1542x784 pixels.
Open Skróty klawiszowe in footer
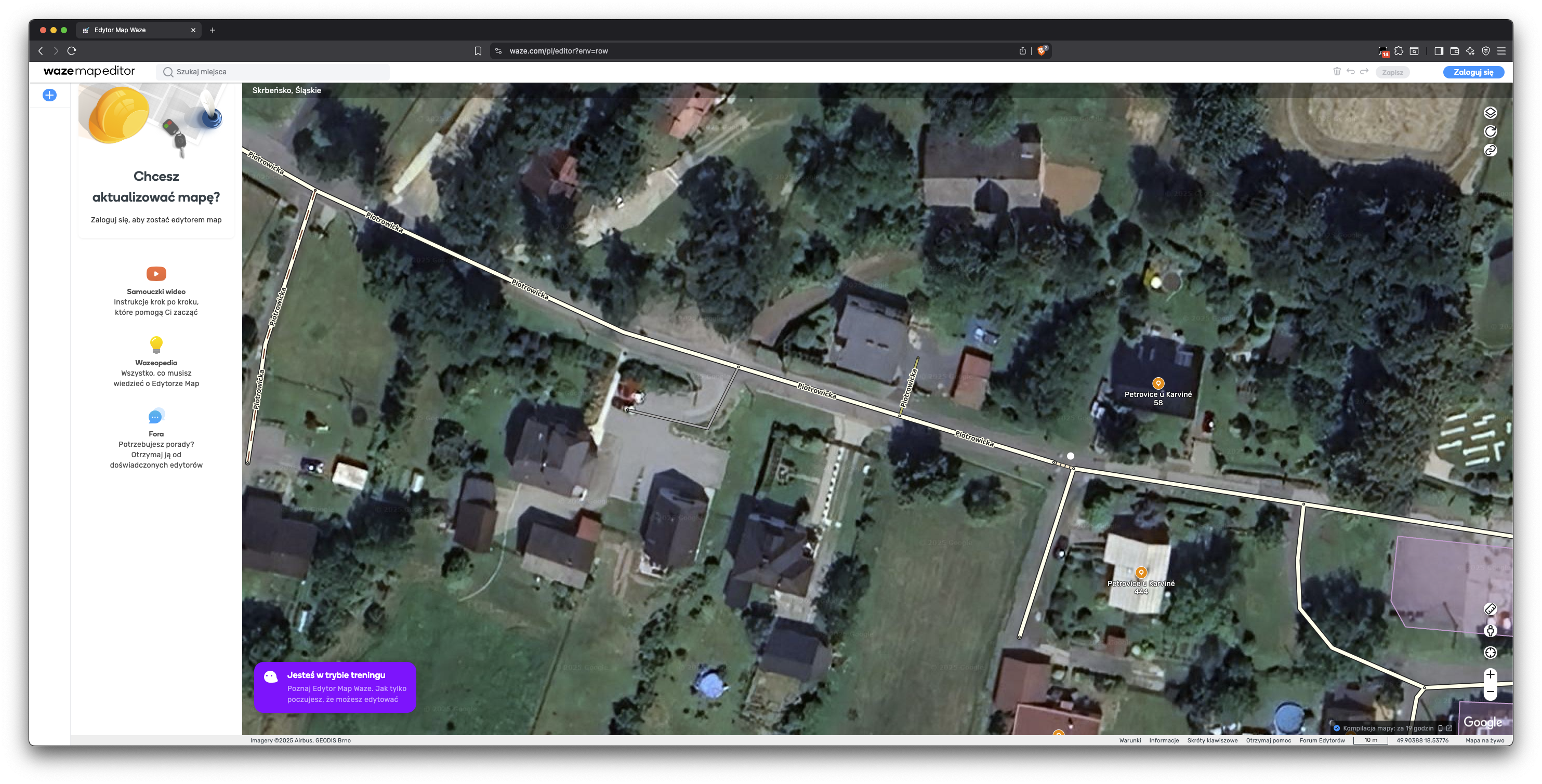pos(1212,740)
